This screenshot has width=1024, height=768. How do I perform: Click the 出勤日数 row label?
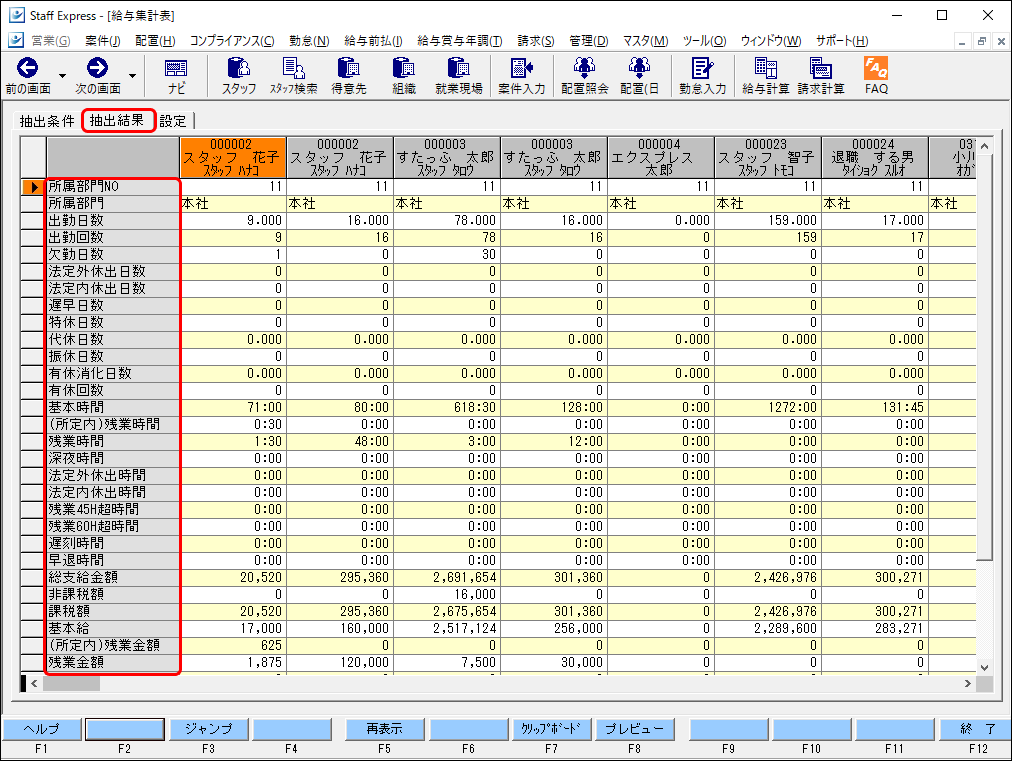[x=113, y=221]
